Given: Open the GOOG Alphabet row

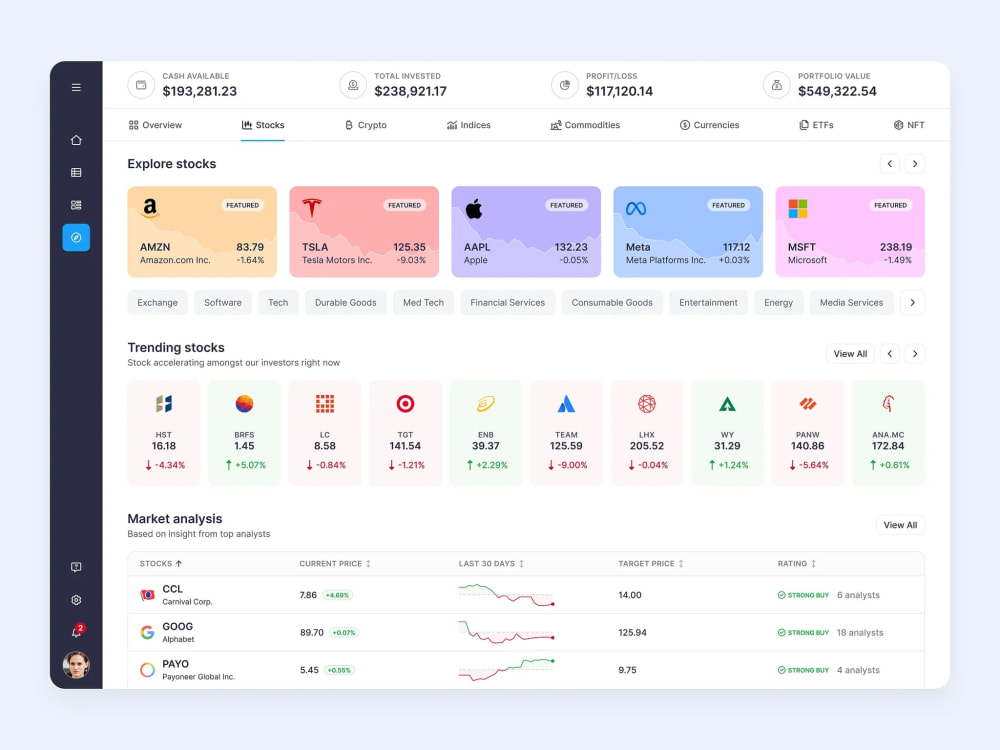Looking at the screenshot, I should pos(526,633).
